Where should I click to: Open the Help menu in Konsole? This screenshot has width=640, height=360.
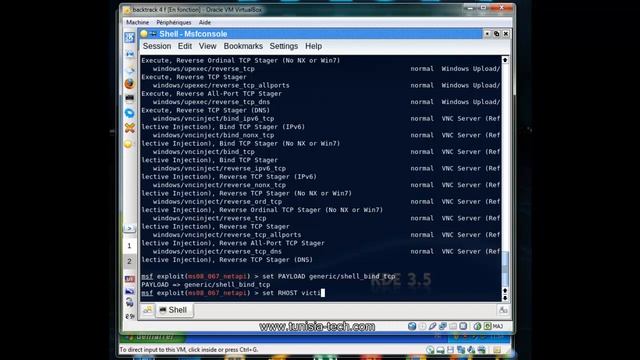point(313,46)
